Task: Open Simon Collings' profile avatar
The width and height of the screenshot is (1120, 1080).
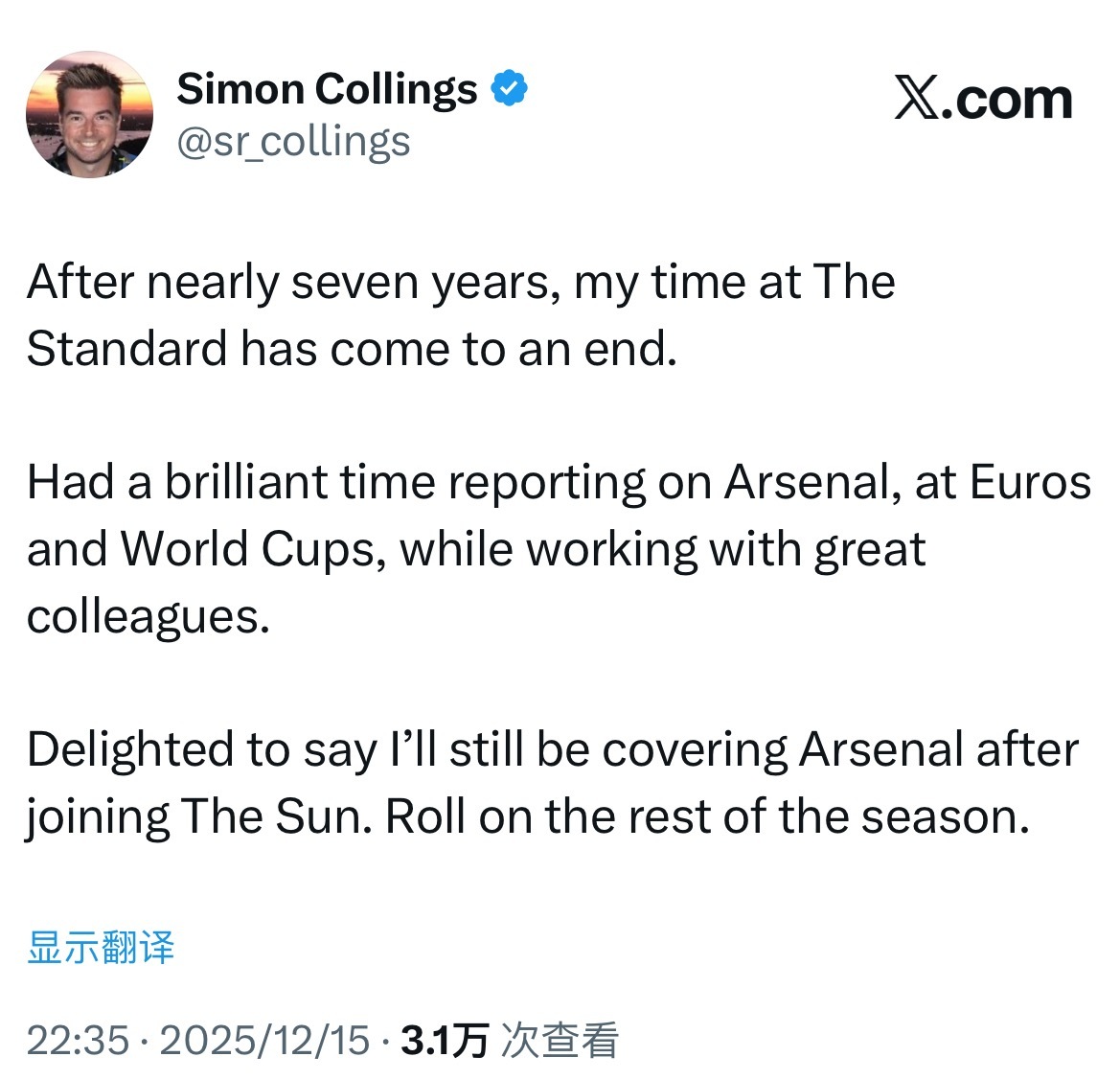Action: click(x=91, y=110)
